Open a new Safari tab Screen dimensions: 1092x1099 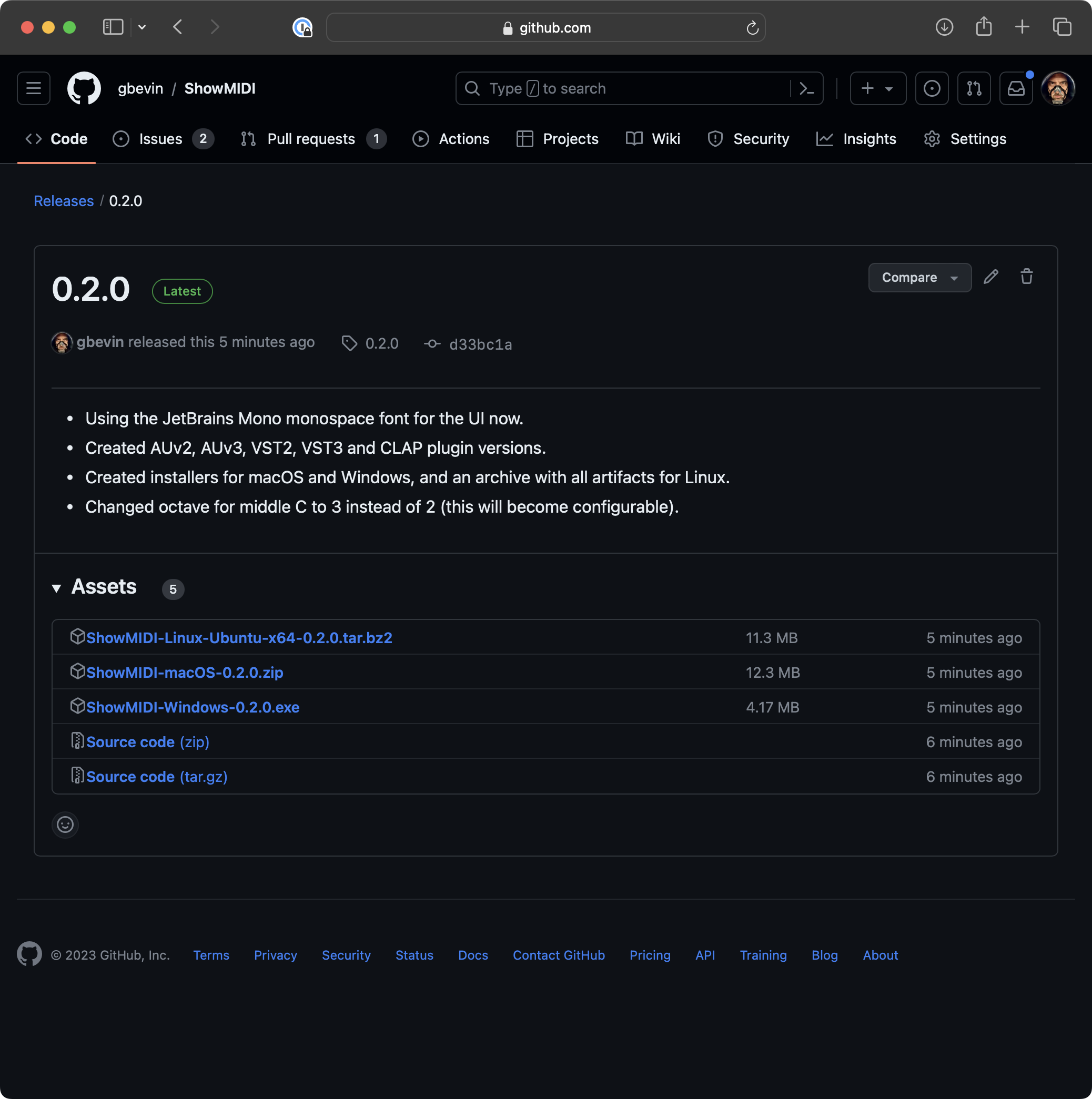(1022, 27)
